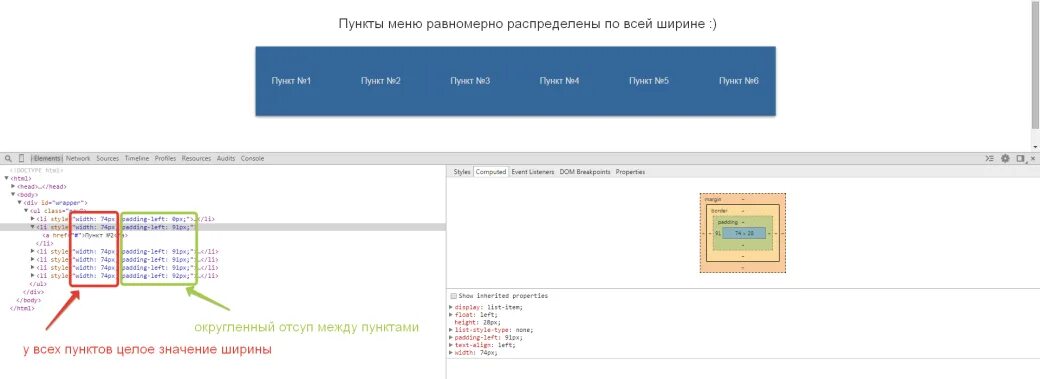The image size is (1040, 379).
Task: Enable Show inherited properties checkbox
Action: coord(454,296)
